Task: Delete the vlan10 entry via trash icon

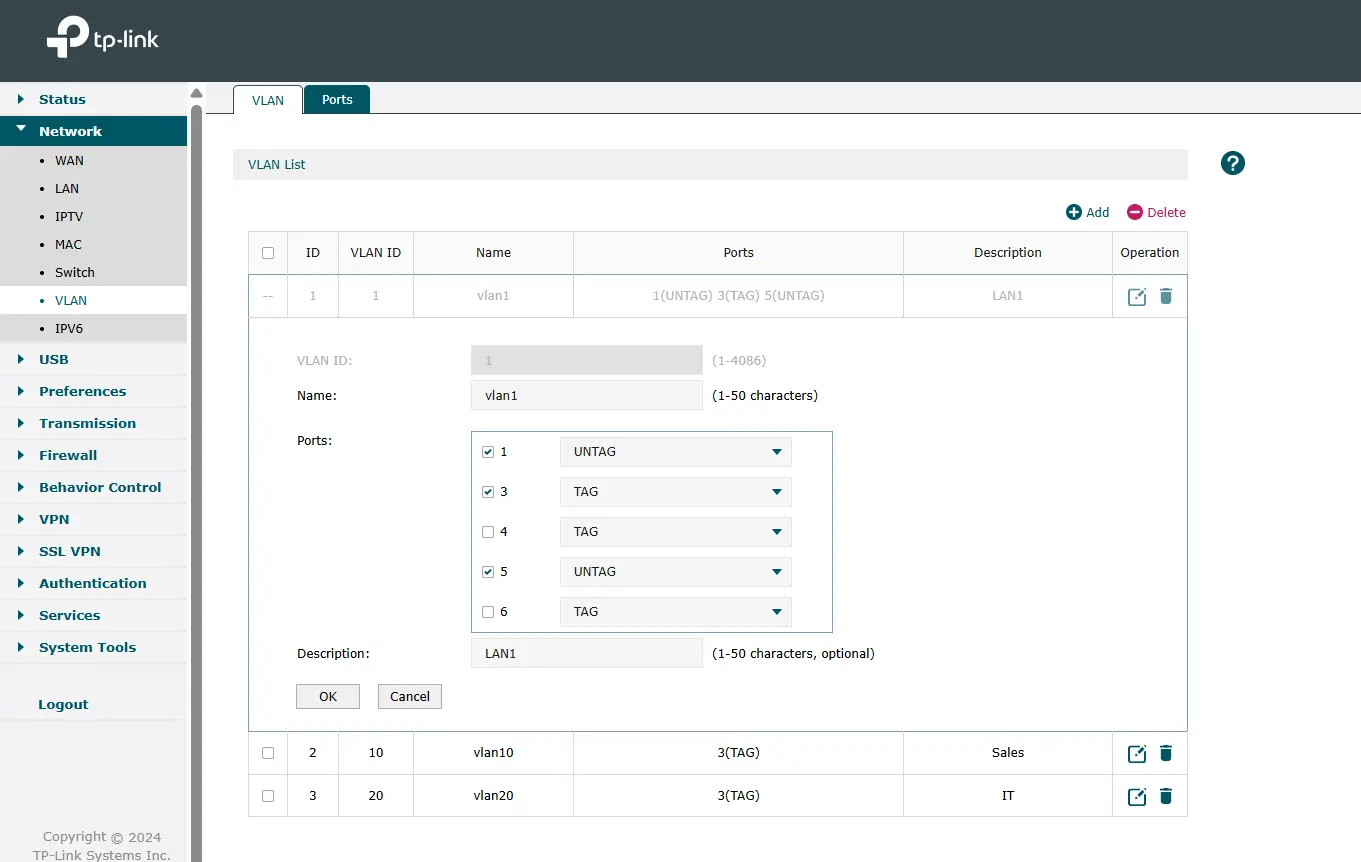Action: [x=1165, y=753]
